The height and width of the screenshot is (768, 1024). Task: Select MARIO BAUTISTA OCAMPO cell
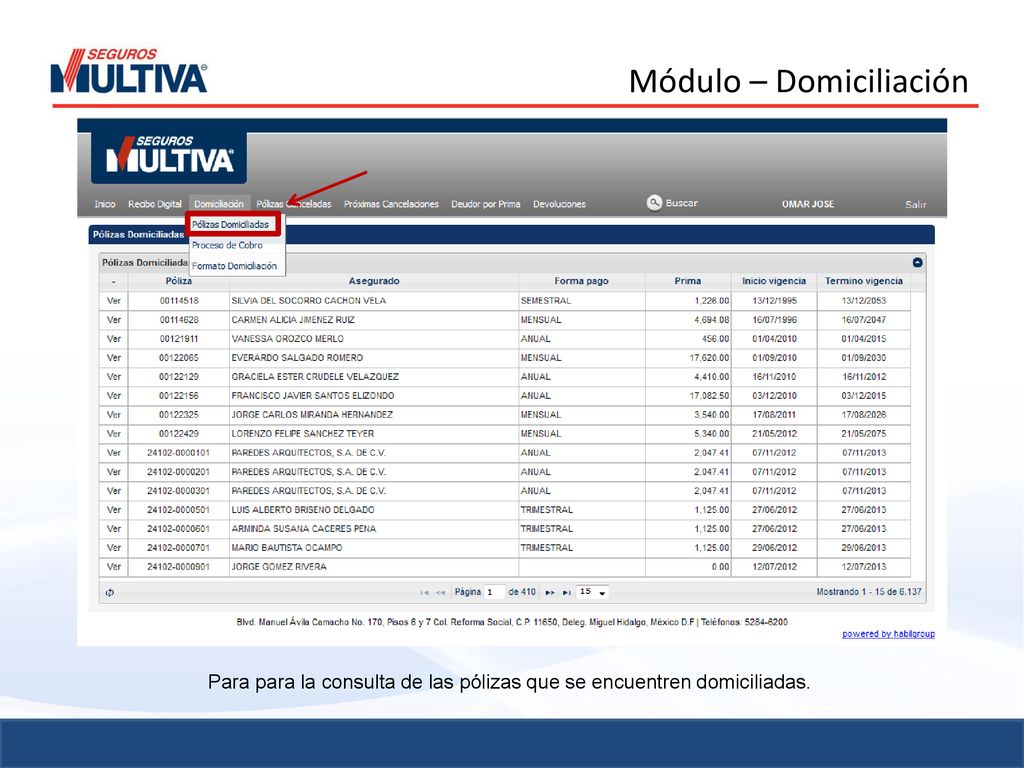tap(374, 547)
